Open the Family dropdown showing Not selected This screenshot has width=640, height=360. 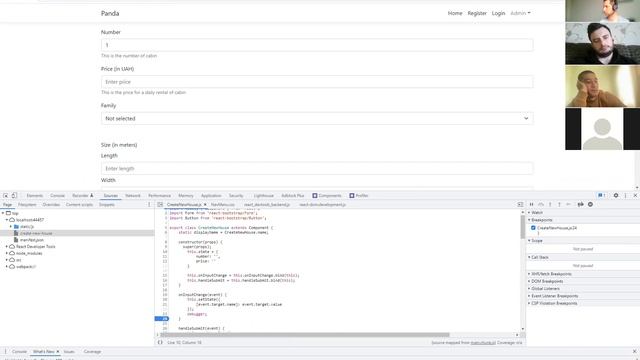(x=317, y=118)
